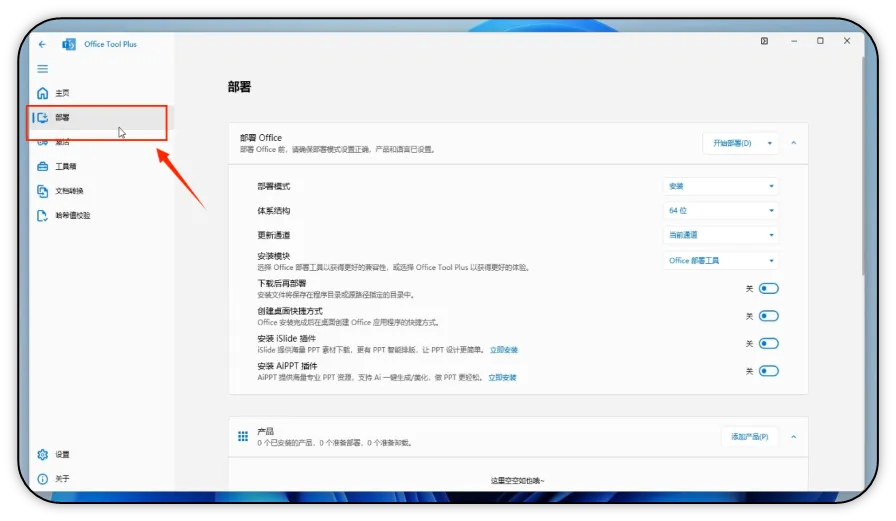The height and width of the screenshot is (521, 896).
Task: Open the 文档转换 document conversion icon
Action: click(42, 191)
